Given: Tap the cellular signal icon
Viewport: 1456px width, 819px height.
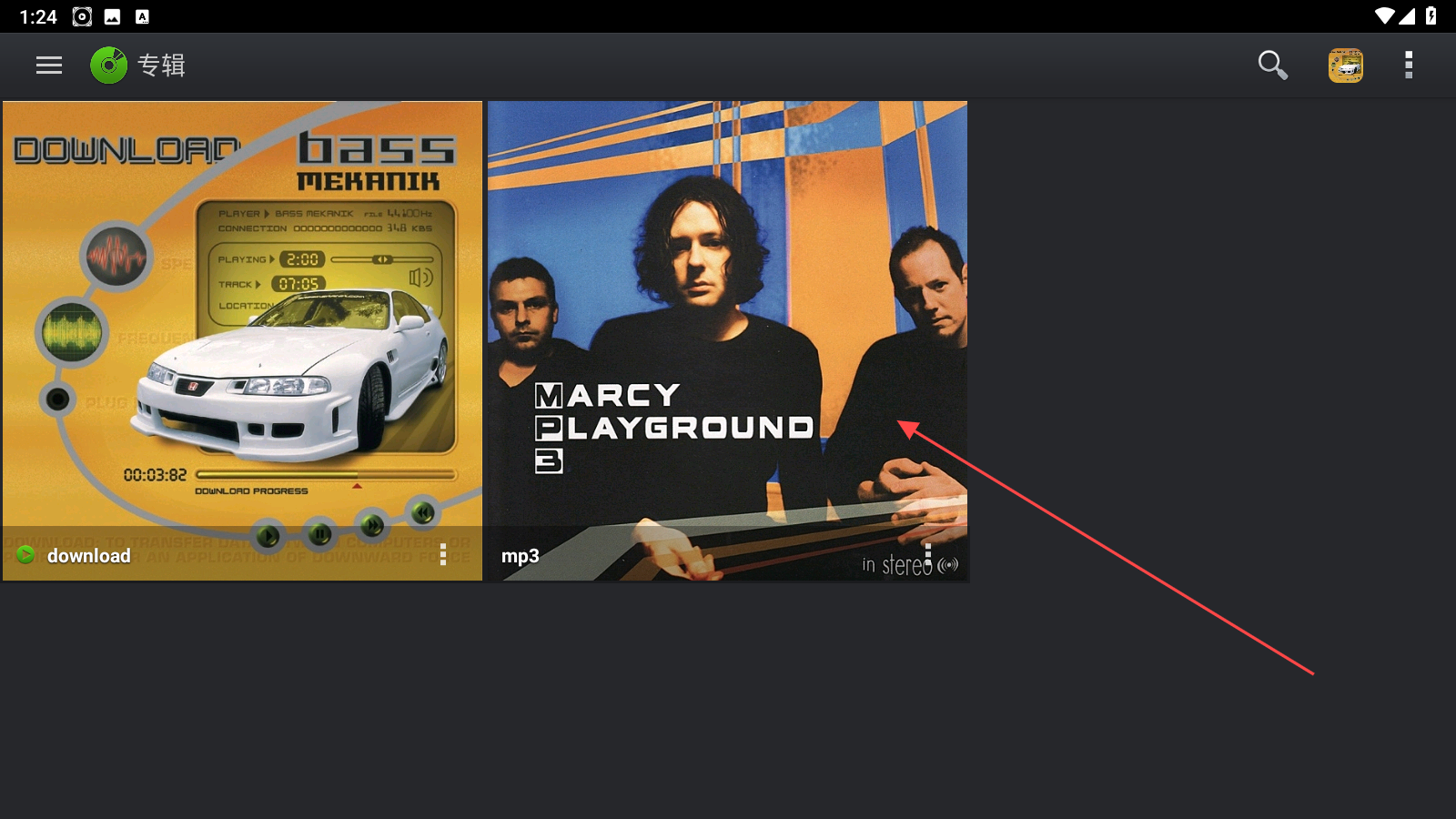Looking at the screenshot, I should coord(1407,16).
